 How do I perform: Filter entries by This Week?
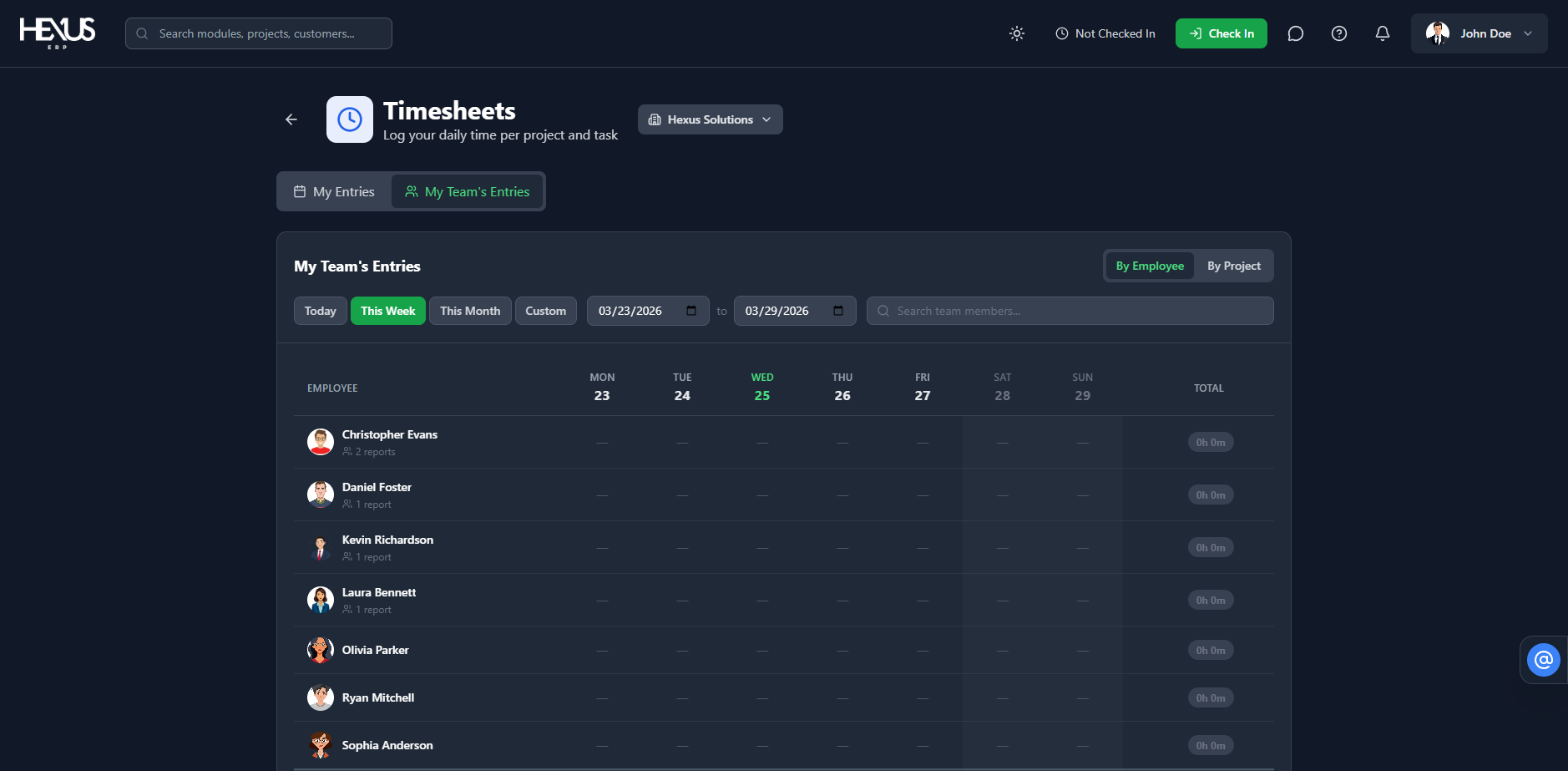388,311
